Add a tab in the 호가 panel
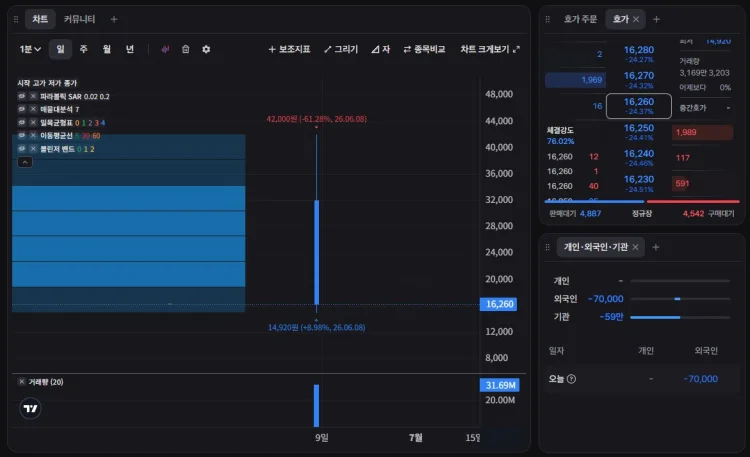750x457 pixels. point(656,19)
